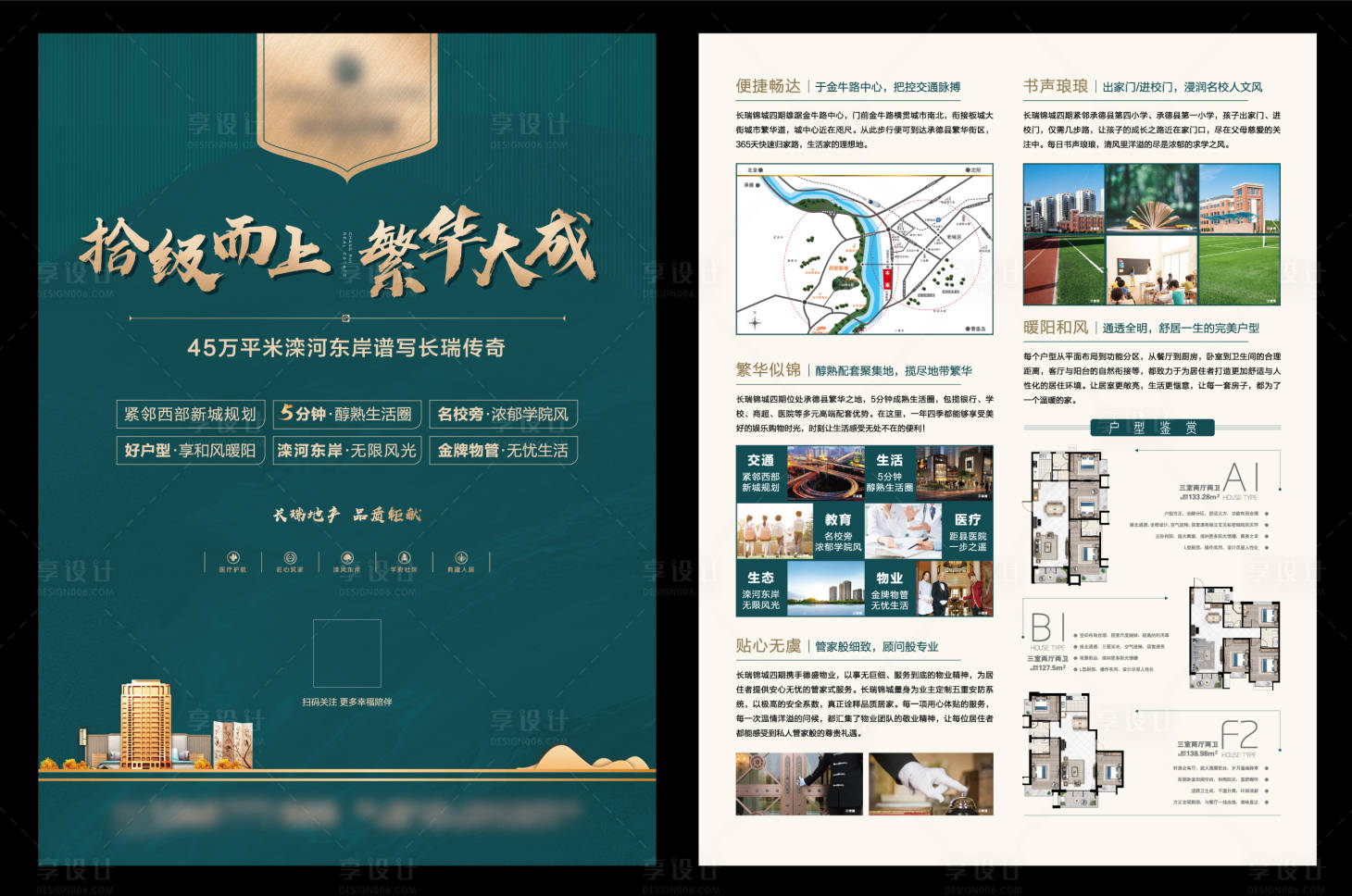
Task: Click the section heading 繁华似锦
Action: pyautogui.click(x=768, y=369)
